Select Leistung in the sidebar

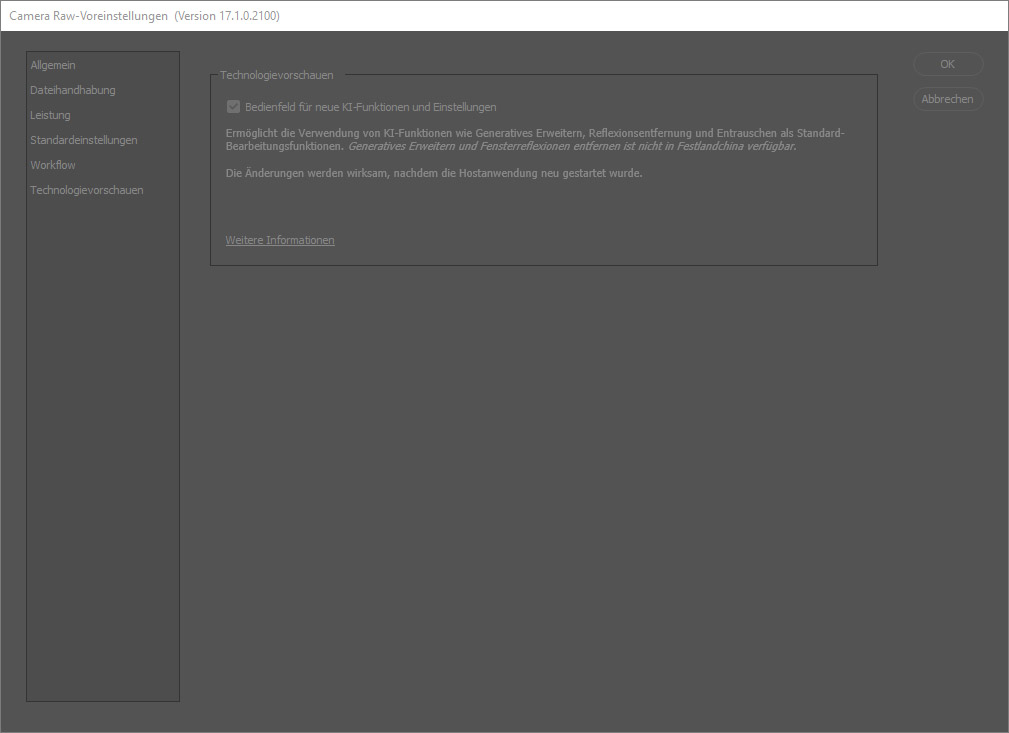(x=50, y=115)
